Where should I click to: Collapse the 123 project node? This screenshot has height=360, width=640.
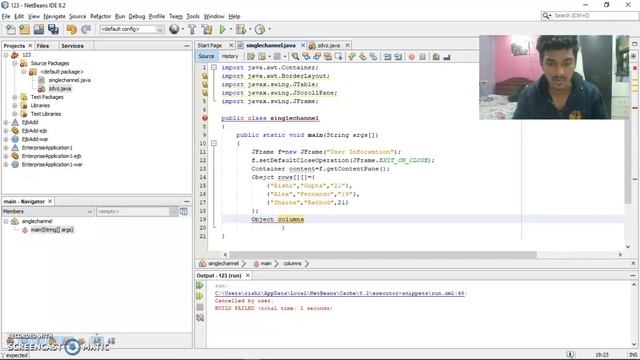6,55
